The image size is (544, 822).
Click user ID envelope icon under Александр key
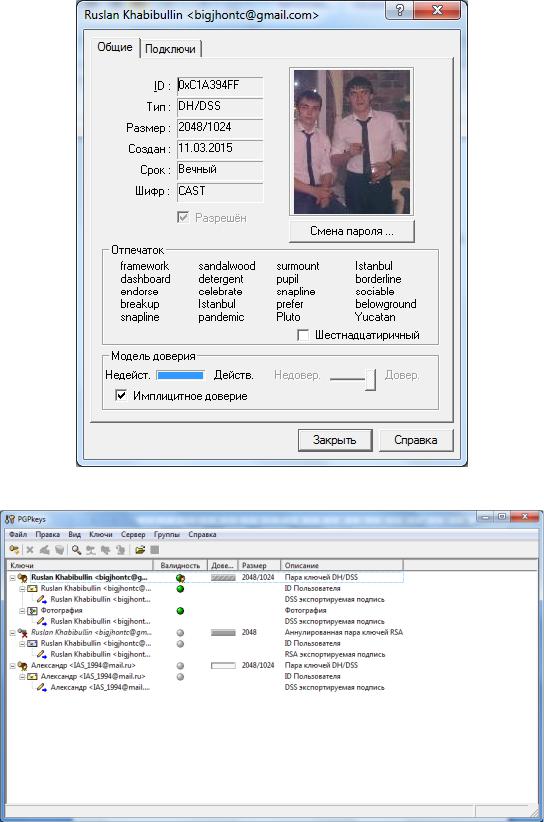[x=32, y=677]
